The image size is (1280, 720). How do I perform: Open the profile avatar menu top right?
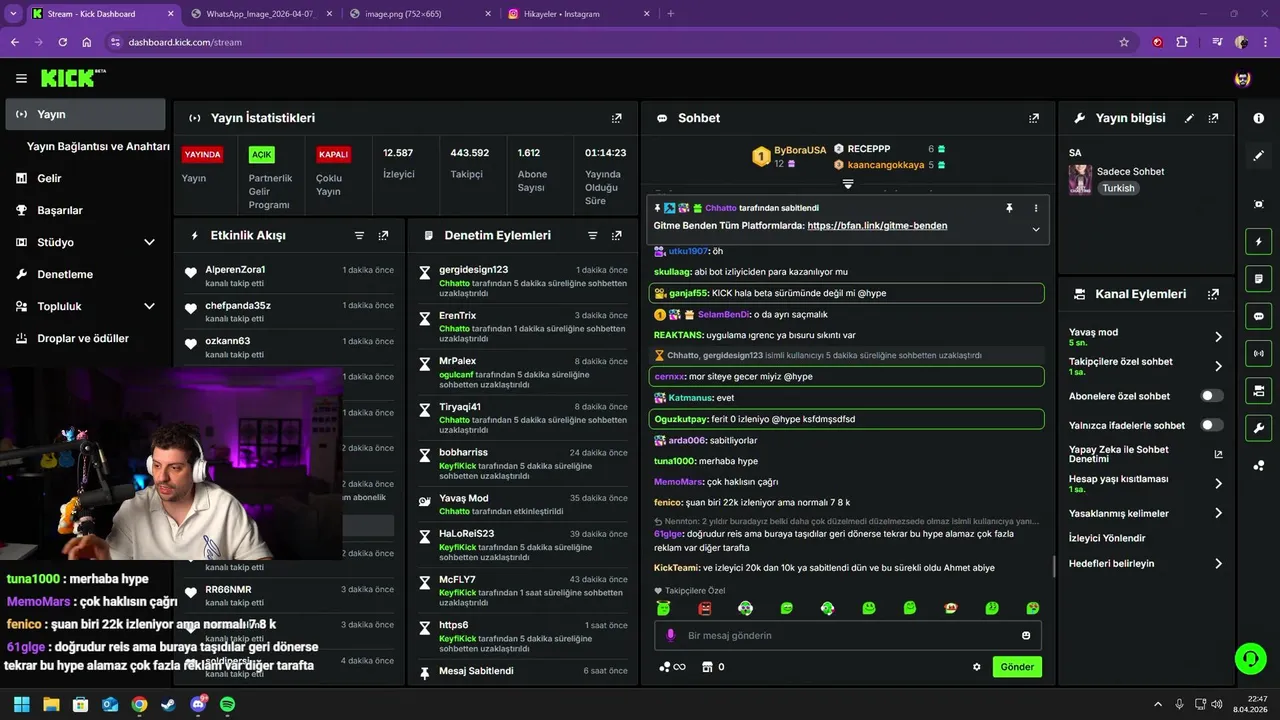coord(1243,78)
